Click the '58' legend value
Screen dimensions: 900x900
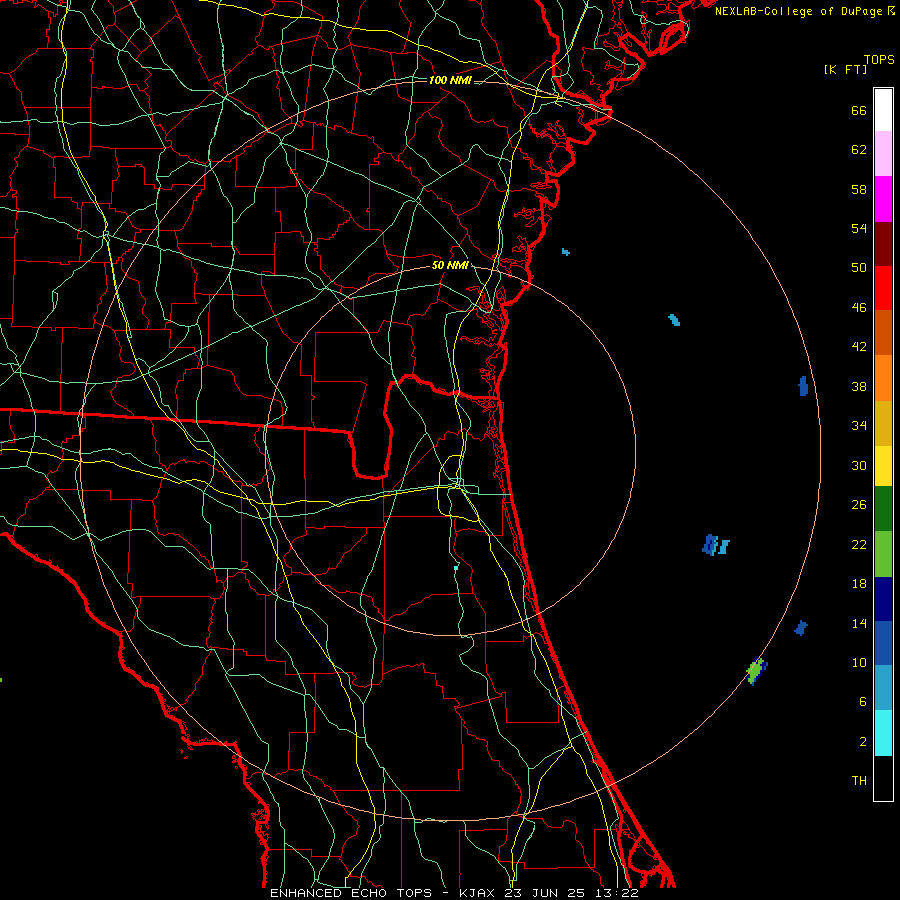pyautogui.click(x=859, y=189)
